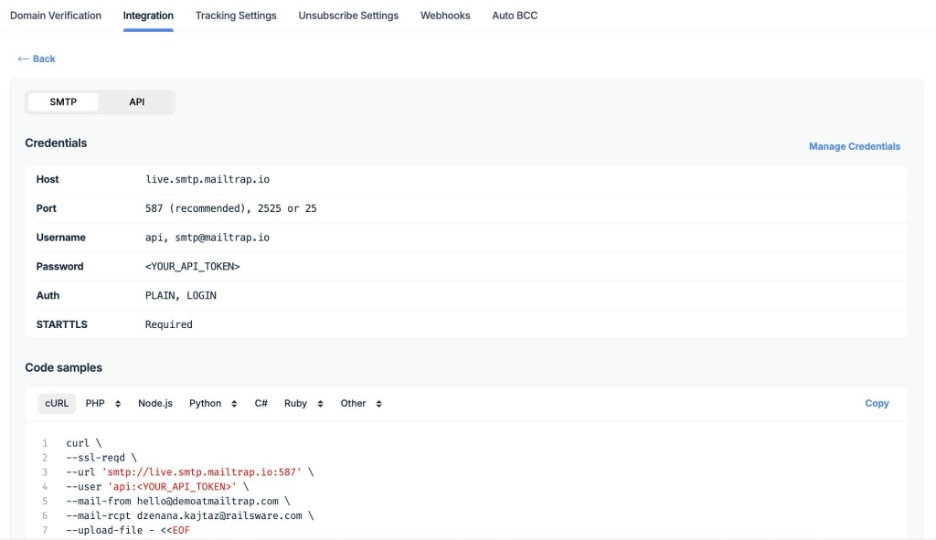Screen dimensions: 936x540
Task: Click the Back link
Action: (x=36, y=58)
